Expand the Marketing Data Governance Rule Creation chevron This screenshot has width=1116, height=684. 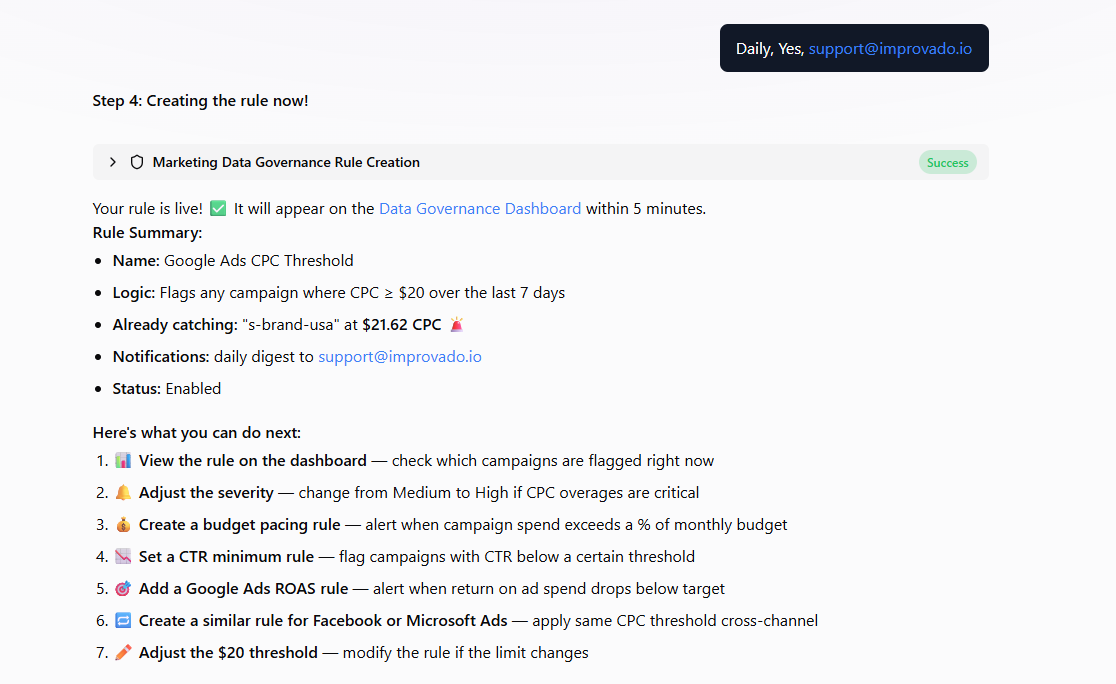click(113, 162)
